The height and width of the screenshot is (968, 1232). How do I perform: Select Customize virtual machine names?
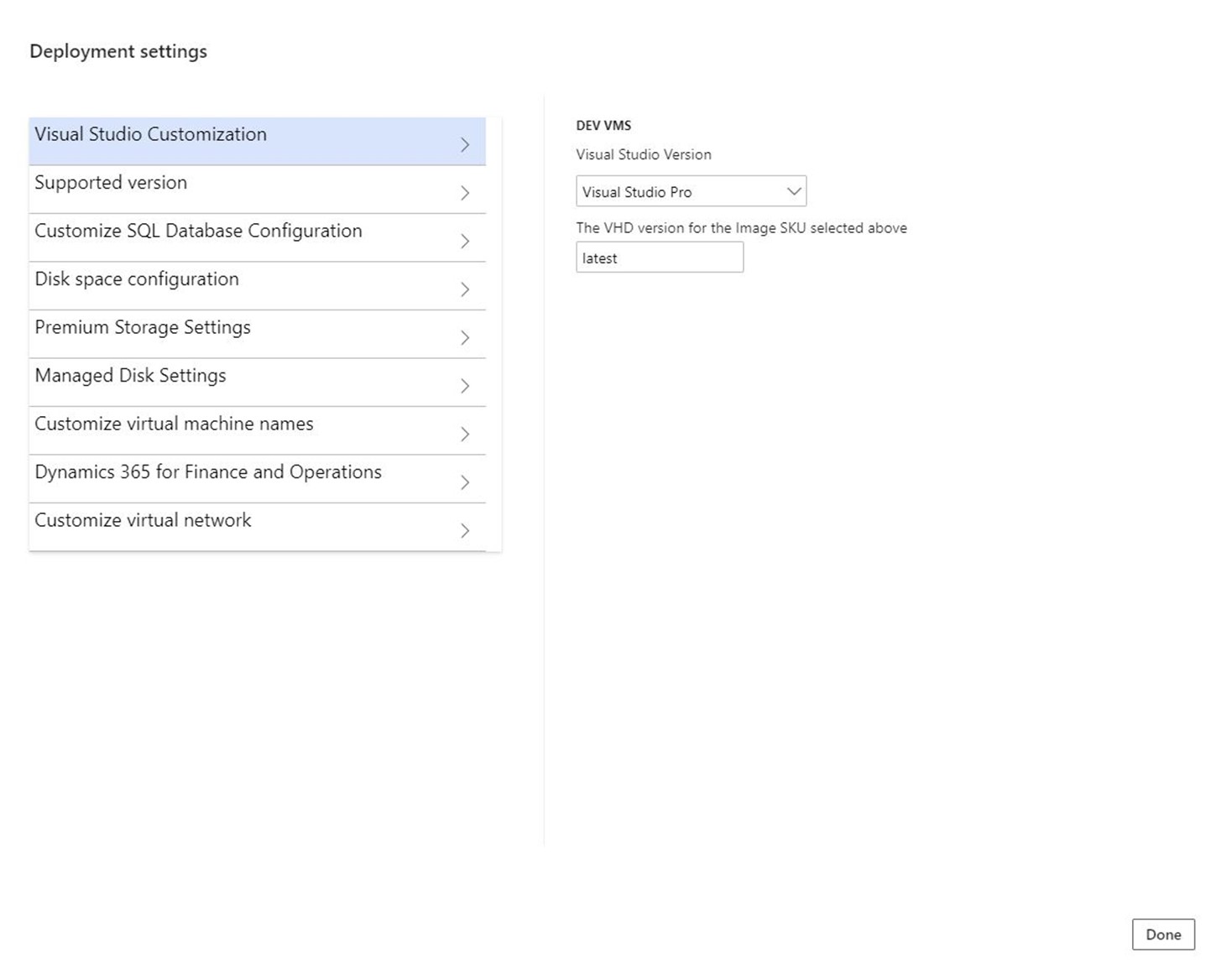pos(257,430)
